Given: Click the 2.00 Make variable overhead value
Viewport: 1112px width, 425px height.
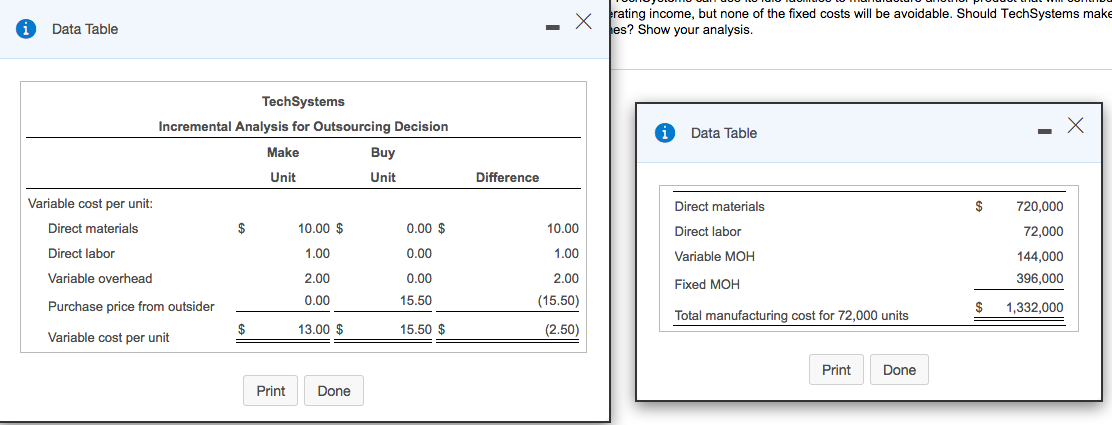Looking at the screenshot, I should (317, 278).
